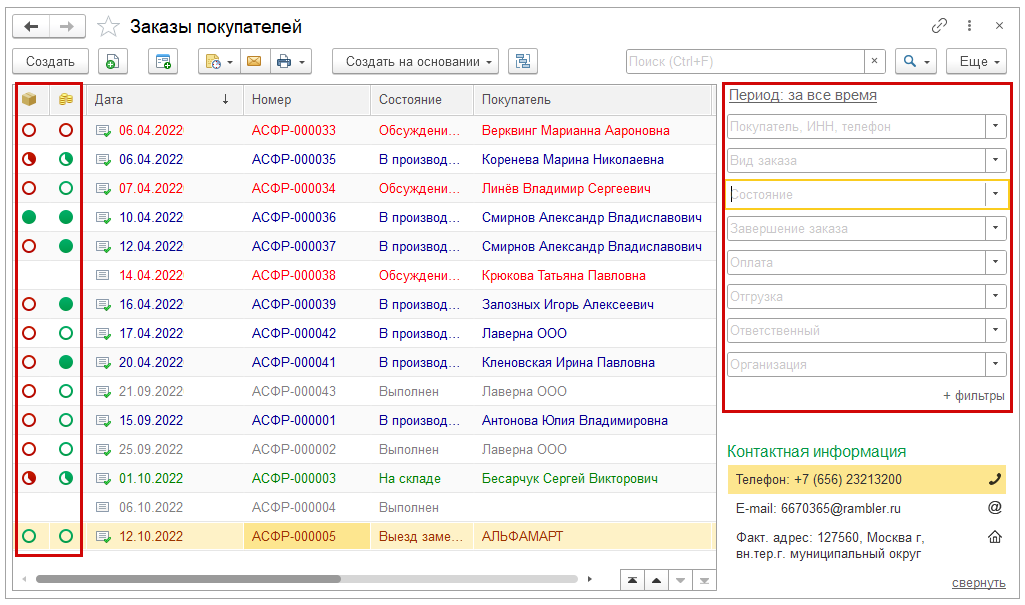Open the Период: за все время link
This screenshot has width=1025, height=605.
pyautogui.click(x=803, y=95)
